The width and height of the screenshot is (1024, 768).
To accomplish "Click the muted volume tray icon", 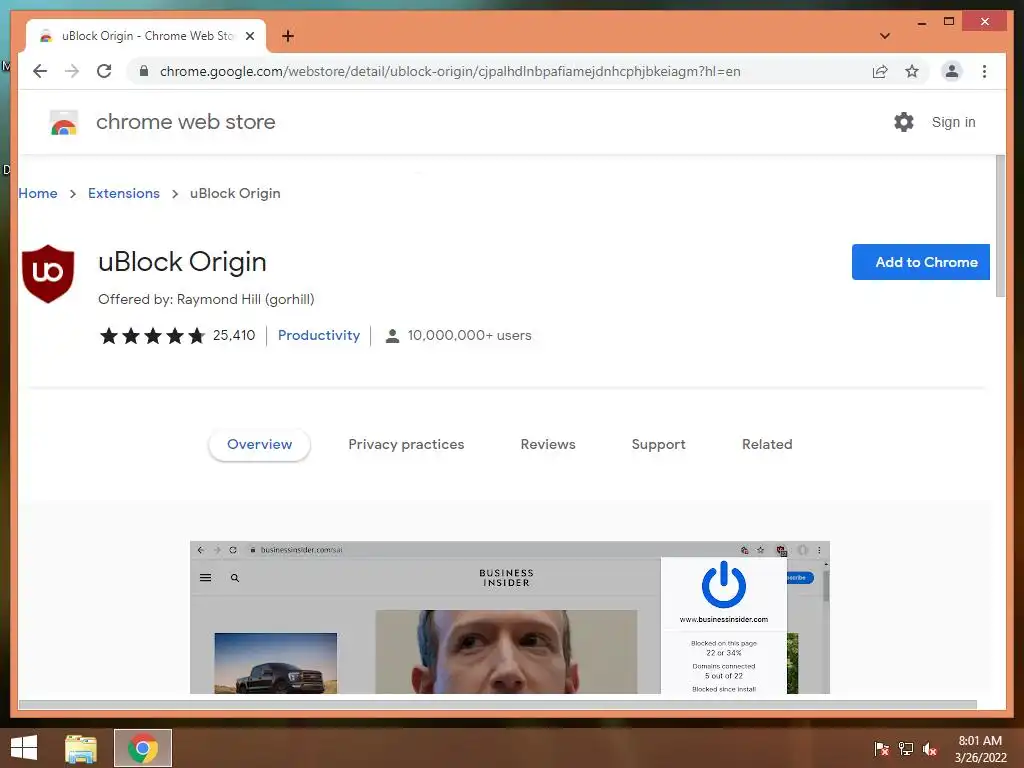I will pos(930,749).
